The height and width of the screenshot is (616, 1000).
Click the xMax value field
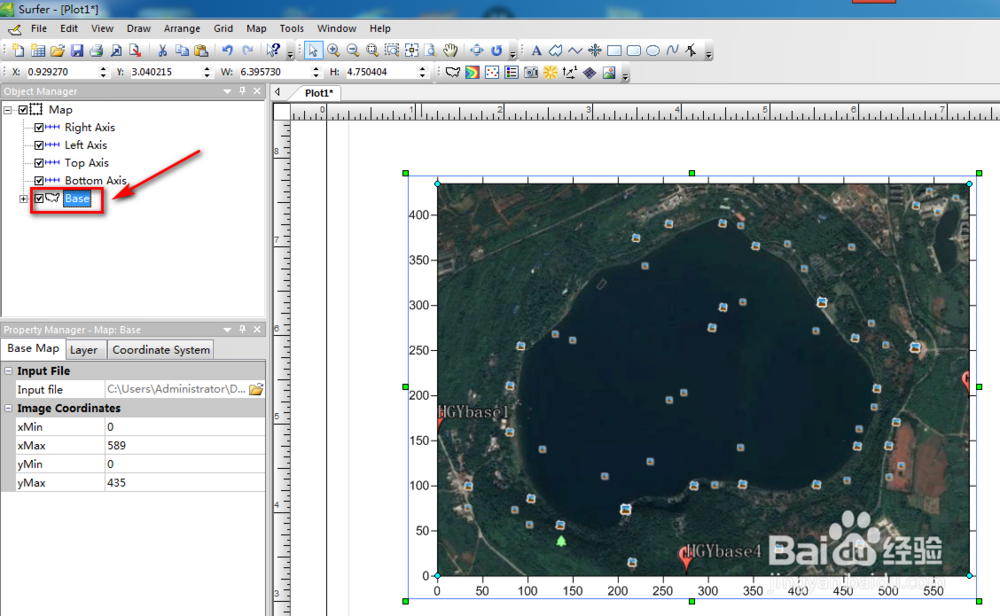pos(185,445)
